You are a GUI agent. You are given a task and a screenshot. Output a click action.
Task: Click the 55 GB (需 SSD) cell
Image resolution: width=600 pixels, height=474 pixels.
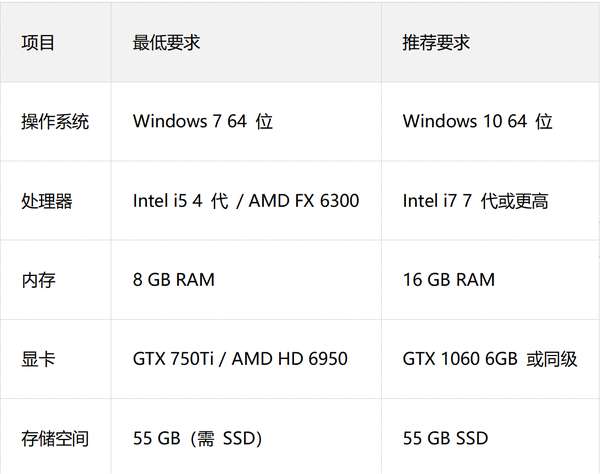pos(196,438)
